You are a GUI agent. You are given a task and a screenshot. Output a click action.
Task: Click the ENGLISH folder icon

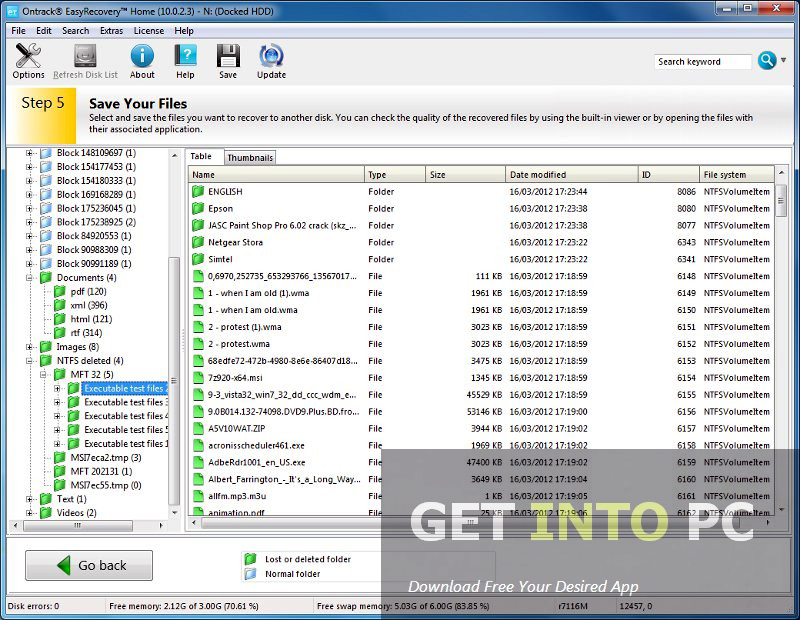click(198, 192)
